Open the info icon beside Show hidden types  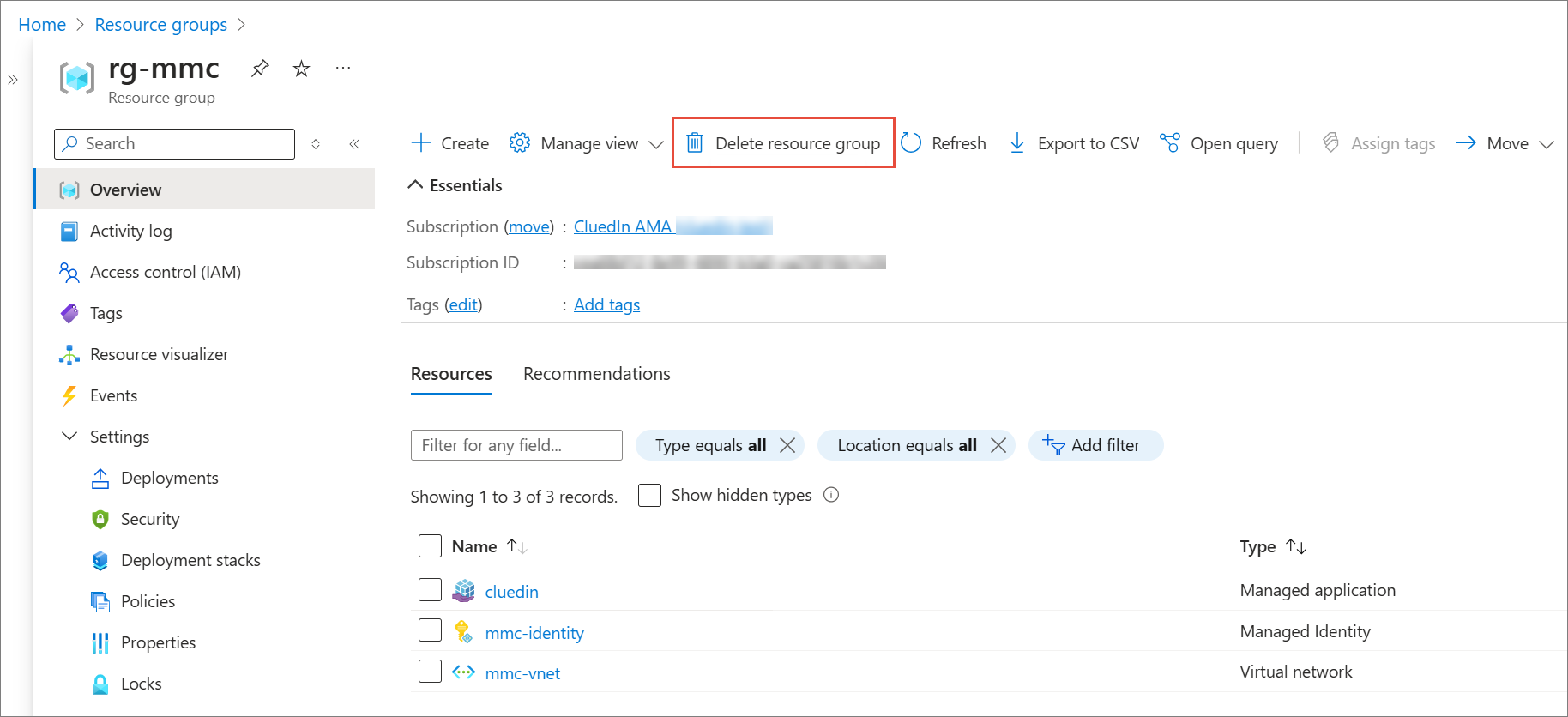[x=831, y=495]
